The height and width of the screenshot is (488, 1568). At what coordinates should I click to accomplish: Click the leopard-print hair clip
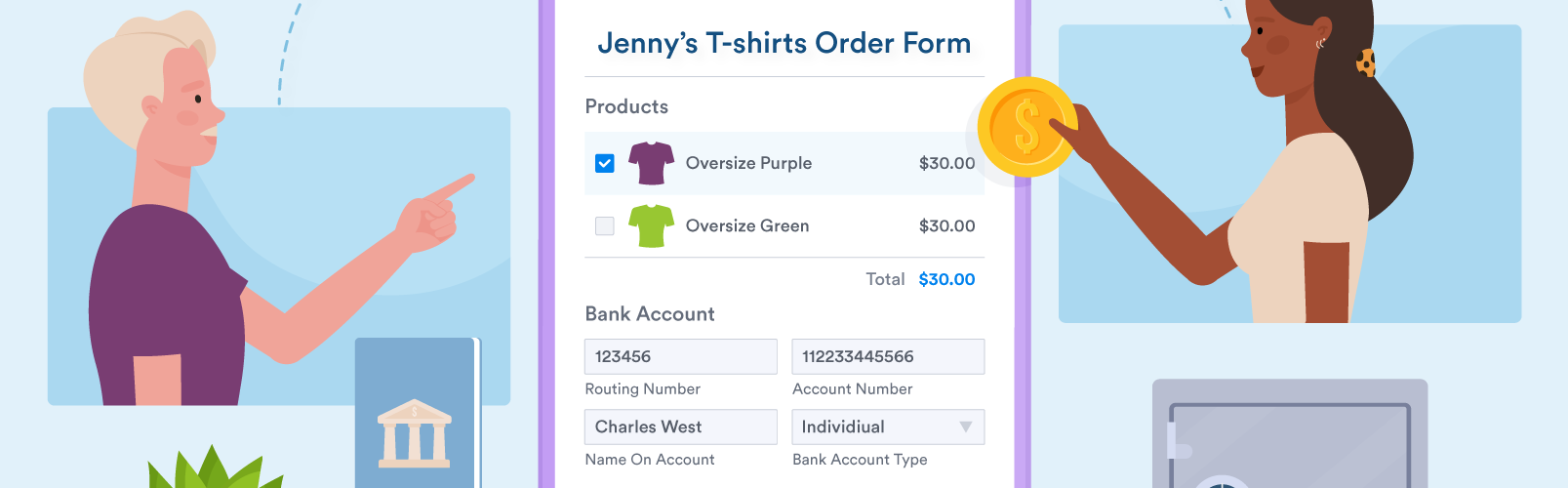point(1366,63)
